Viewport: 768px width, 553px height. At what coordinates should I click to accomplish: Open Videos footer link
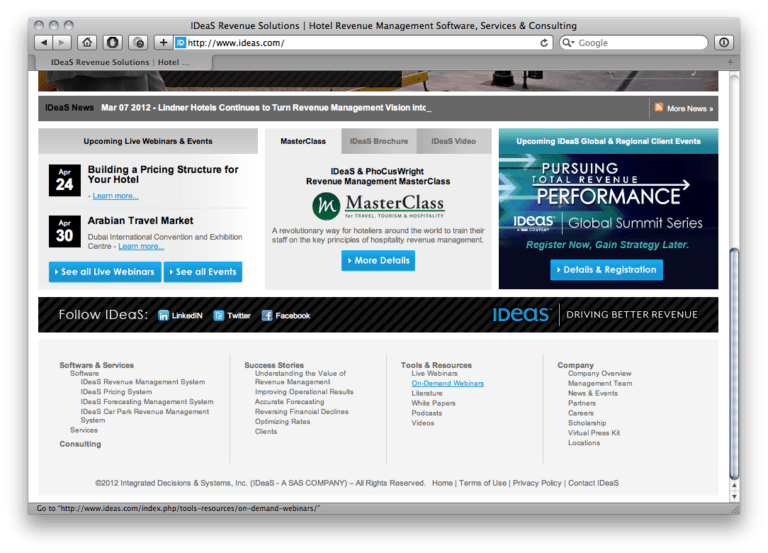click(x=423, y=423)
